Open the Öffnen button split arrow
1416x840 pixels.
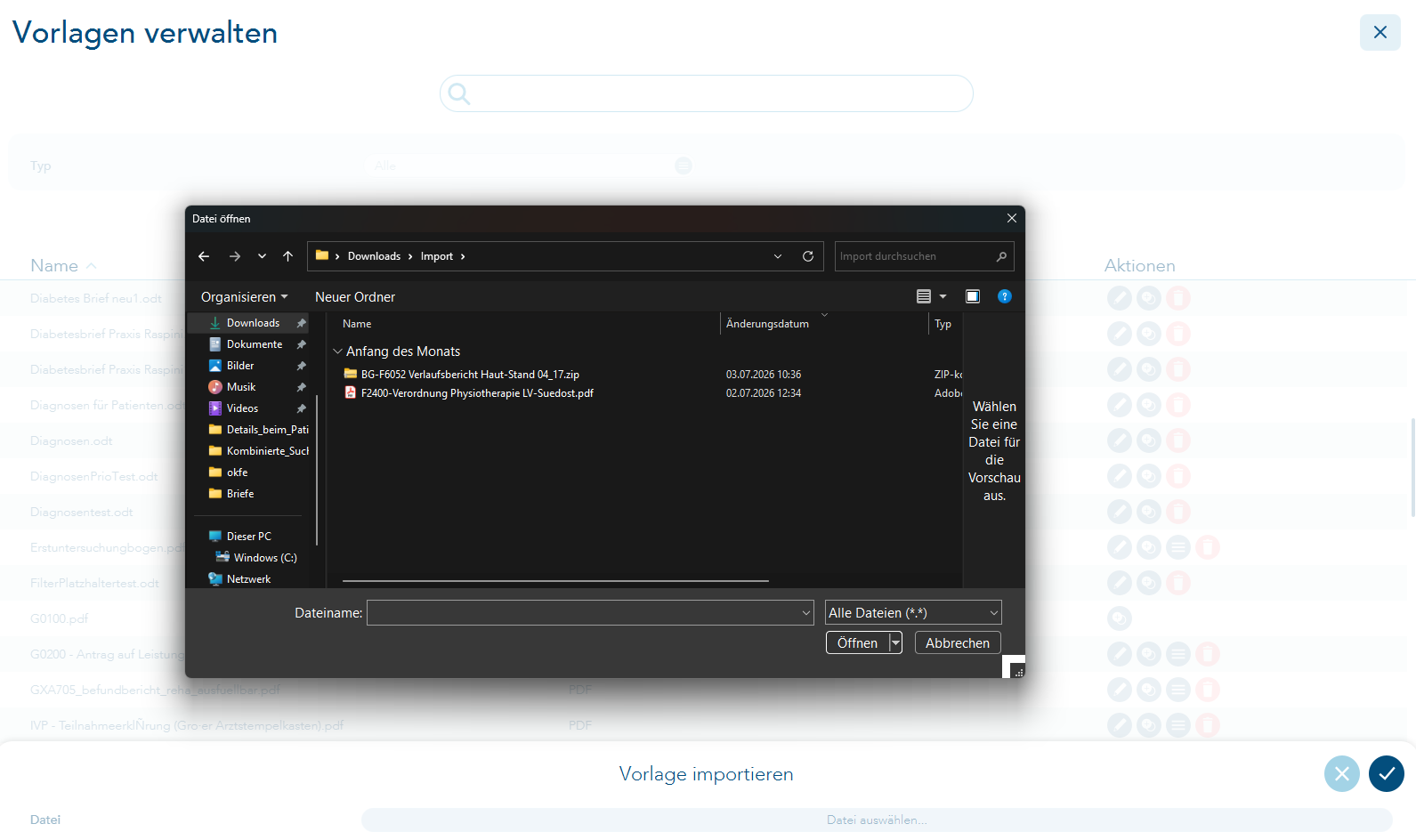tap(896, 642)
